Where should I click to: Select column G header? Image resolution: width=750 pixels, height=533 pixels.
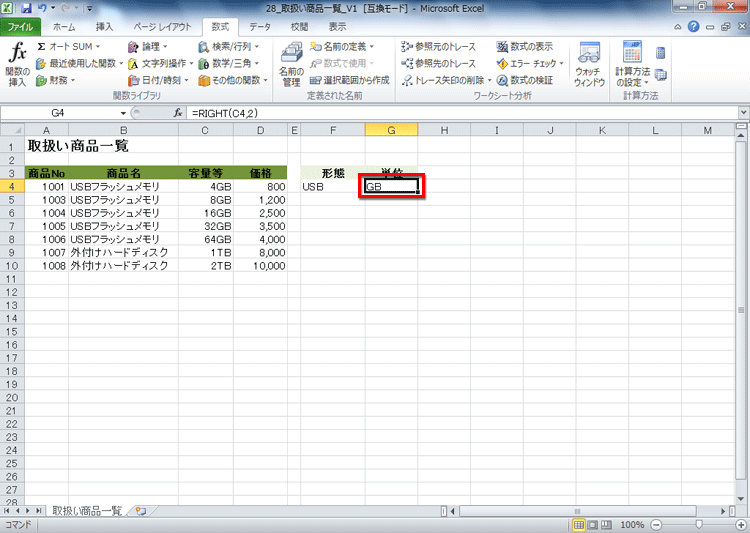[391, 130]
